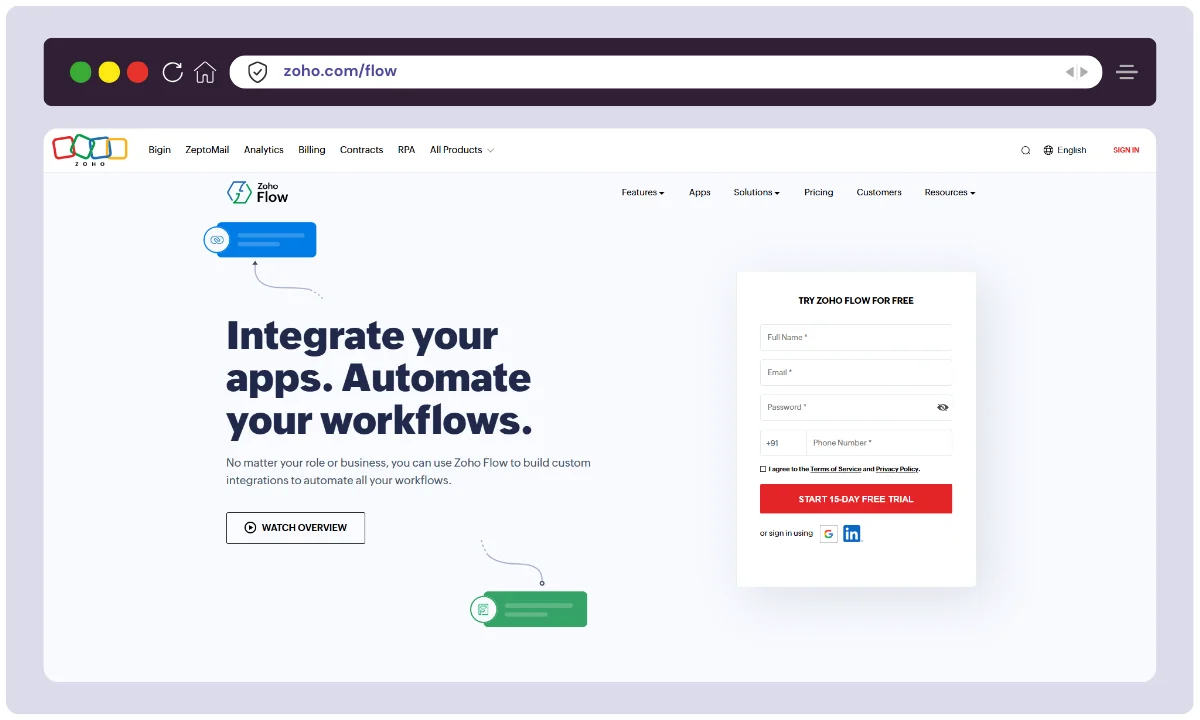Expand the All Products dropdown
The image size is (1200, 720).
[462, 150]
